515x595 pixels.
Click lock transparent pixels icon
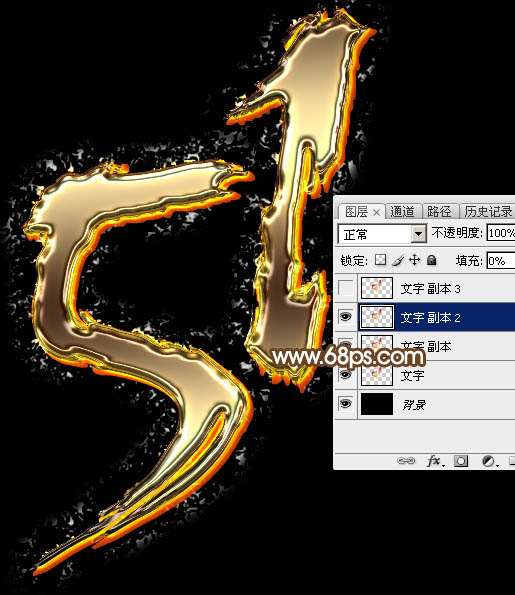click(380, 260)
